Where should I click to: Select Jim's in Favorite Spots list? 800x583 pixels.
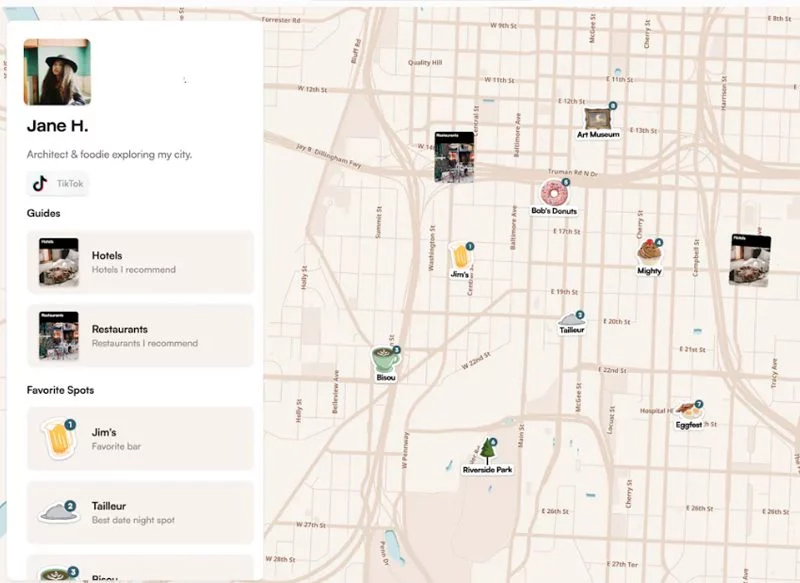click(x=140, y=438)
